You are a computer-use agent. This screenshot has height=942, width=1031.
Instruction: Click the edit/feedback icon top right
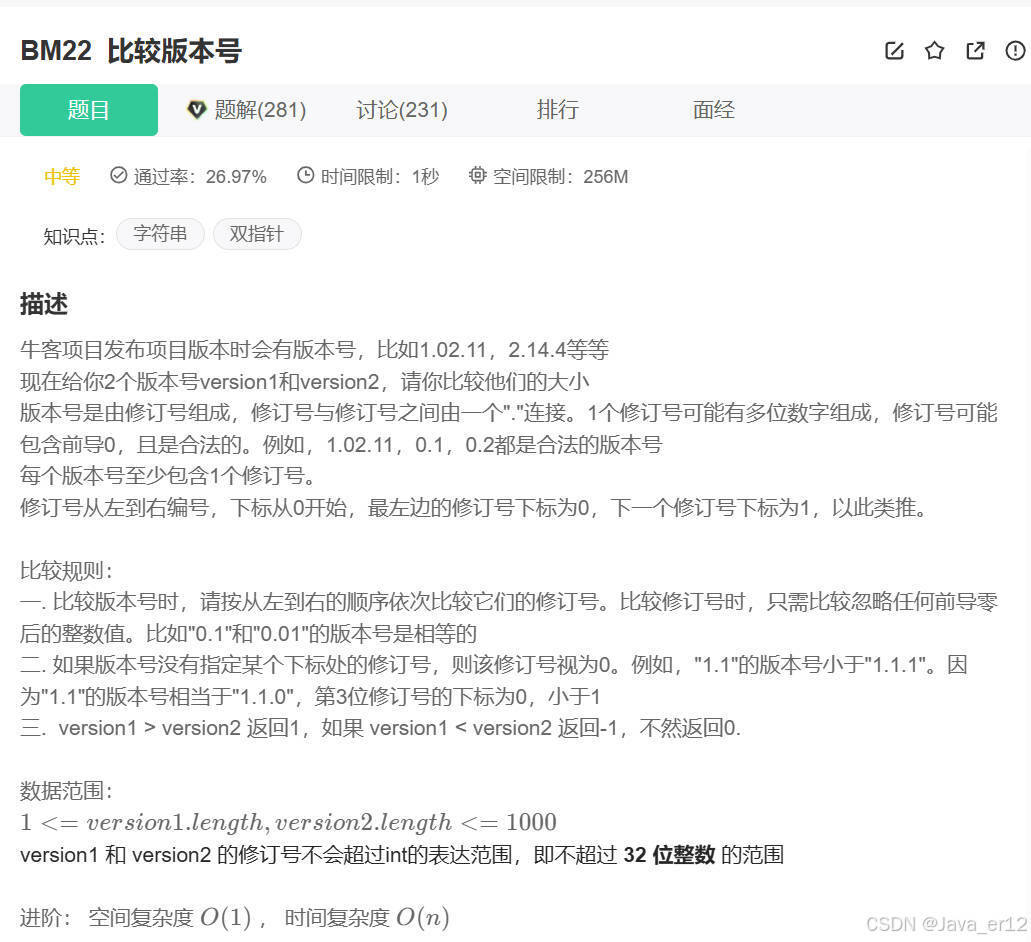coord(894,50)
